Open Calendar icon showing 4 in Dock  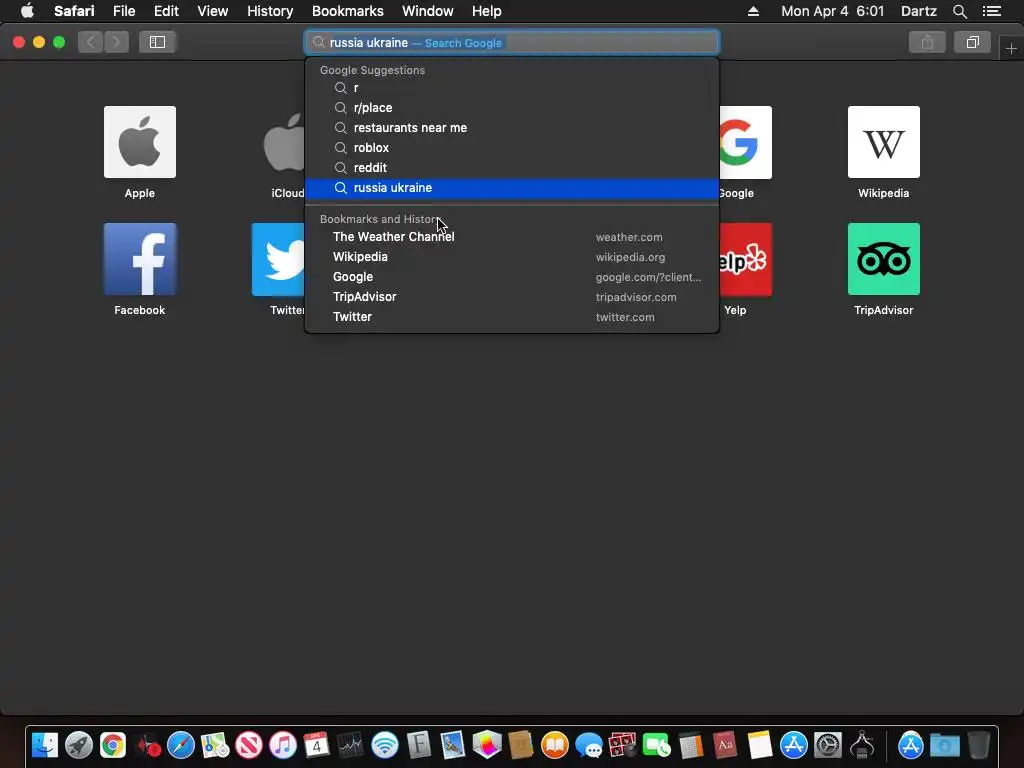(x=317, y=745)
